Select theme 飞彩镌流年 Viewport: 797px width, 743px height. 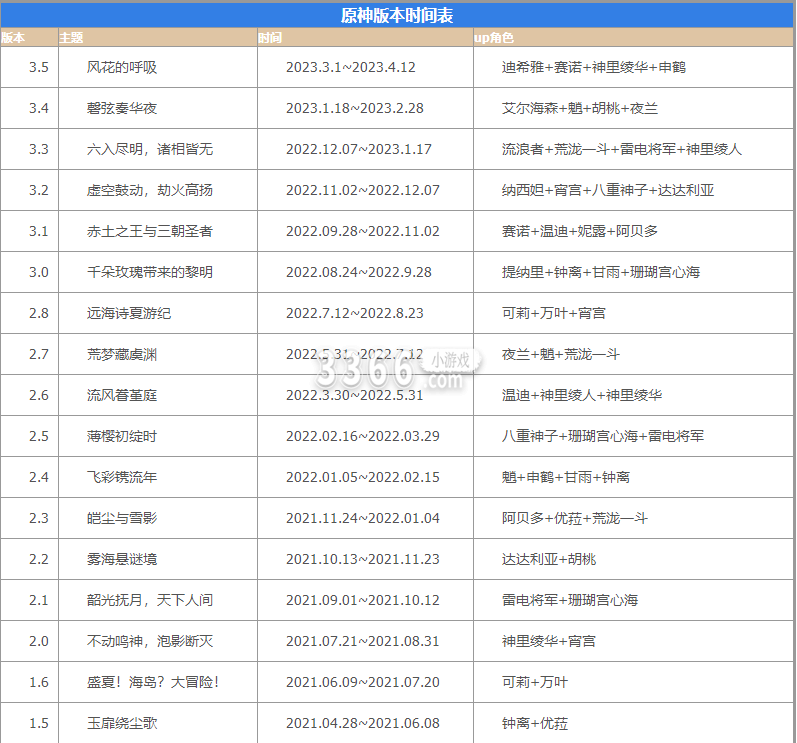click(122, 477)
